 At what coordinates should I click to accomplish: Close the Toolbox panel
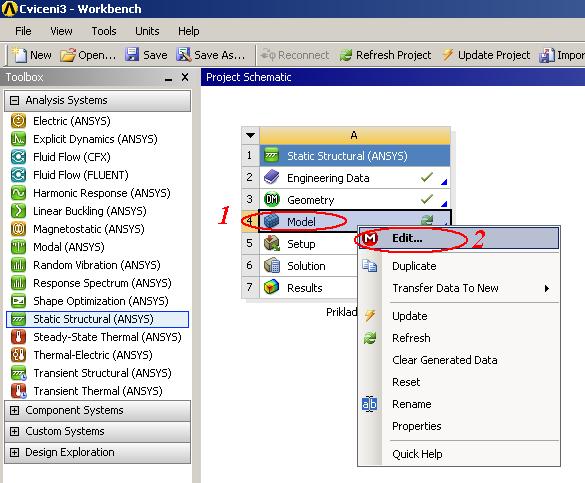click(185, 77)
